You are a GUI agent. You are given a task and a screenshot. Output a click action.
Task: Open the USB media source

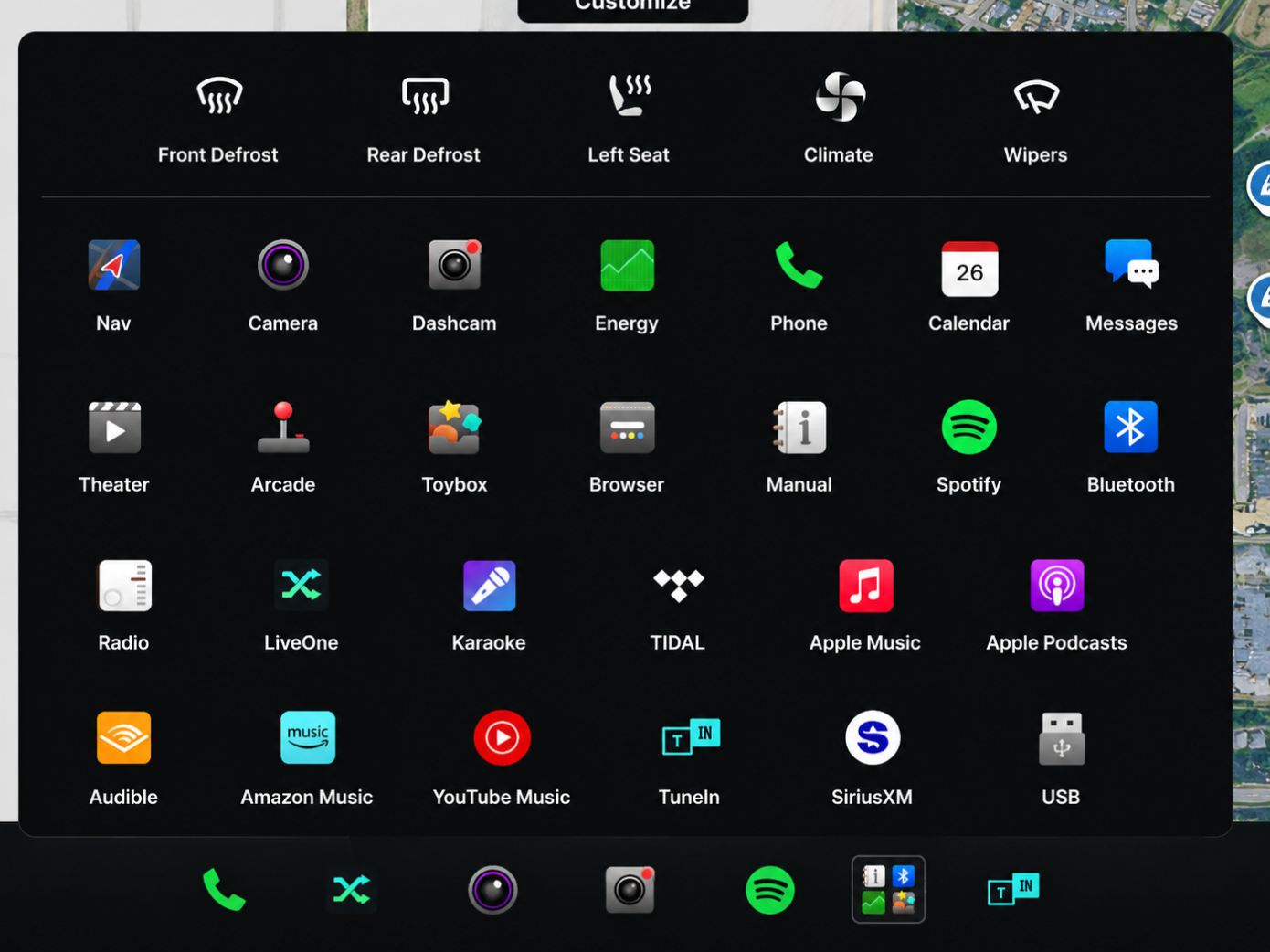(x=1061, y=758)
